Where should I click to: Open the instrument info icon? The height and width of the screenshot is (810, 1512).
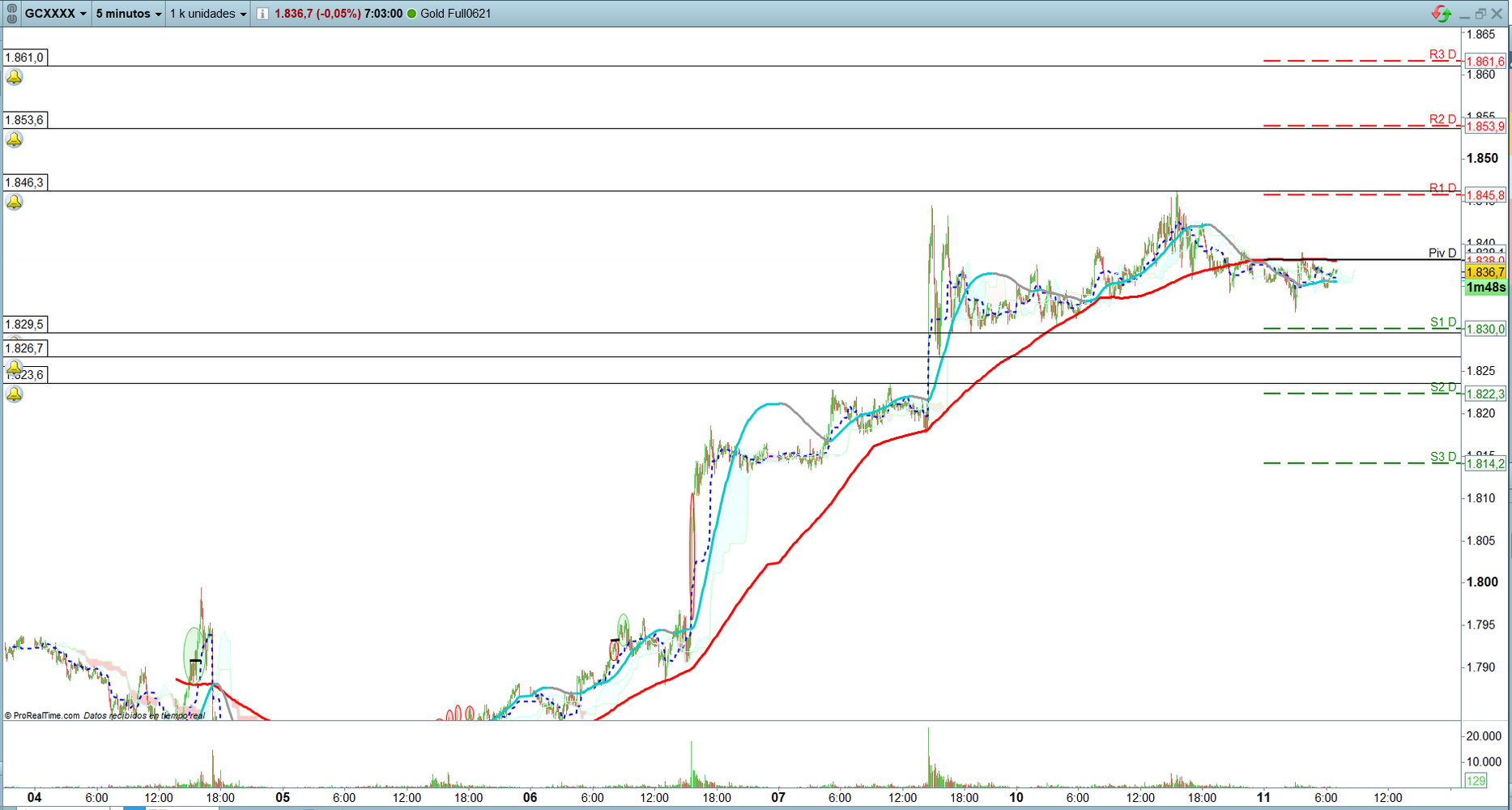tap(262, 14)
